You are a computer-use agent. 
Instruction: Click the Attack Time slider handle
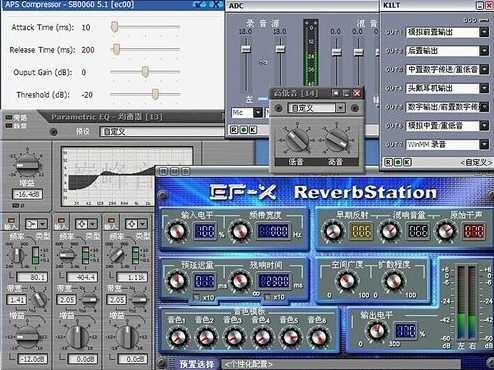click(114, 27)
